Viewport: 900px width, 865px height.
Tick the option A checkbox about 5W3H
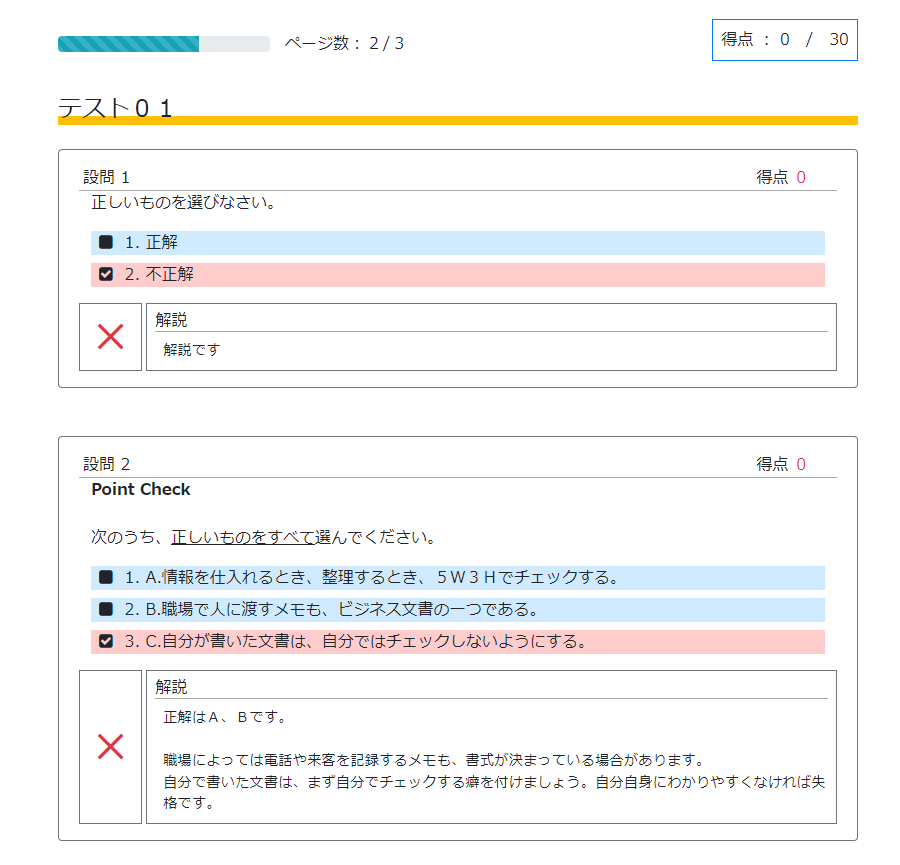pos(106,577)
